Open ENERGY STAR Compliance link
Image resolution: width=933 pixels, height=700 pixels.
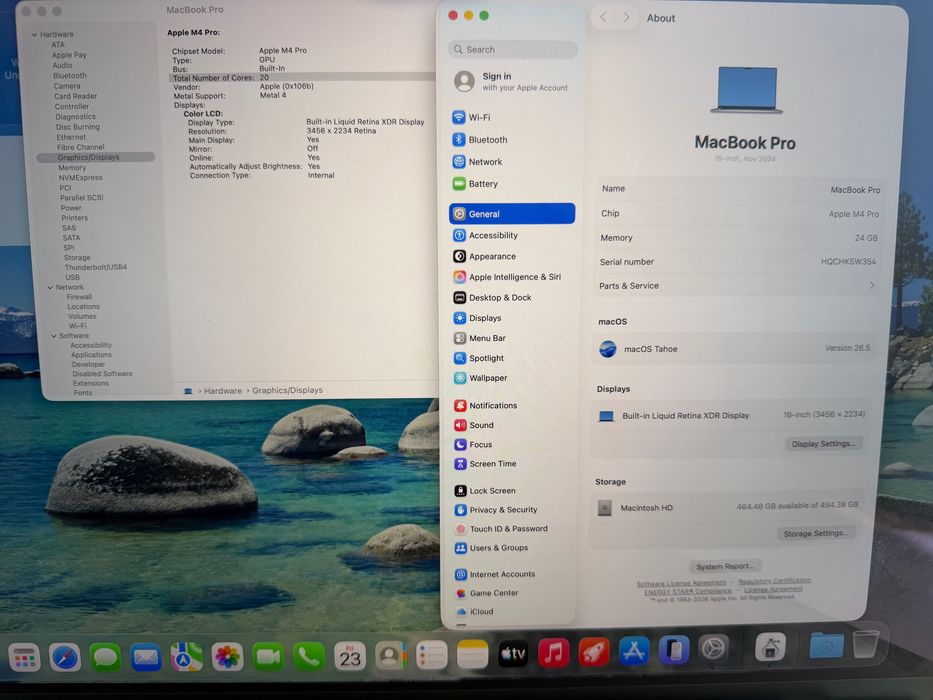point(688,591)
